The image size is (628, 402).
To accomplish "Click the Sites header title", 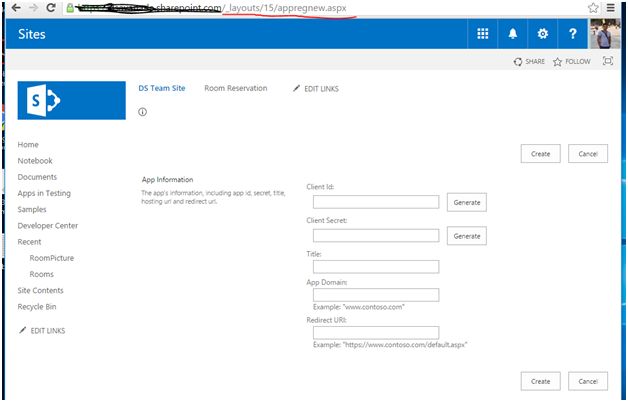I will (32, 34).
